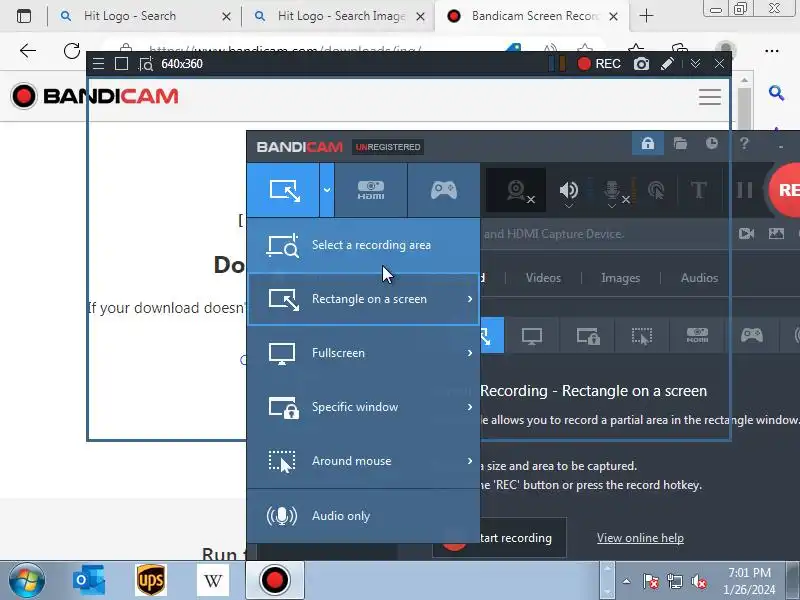Click the lock icon in Bandicam title bar
Image resolution: width=800 pixels, height=600 pixels.
(648, 143)
